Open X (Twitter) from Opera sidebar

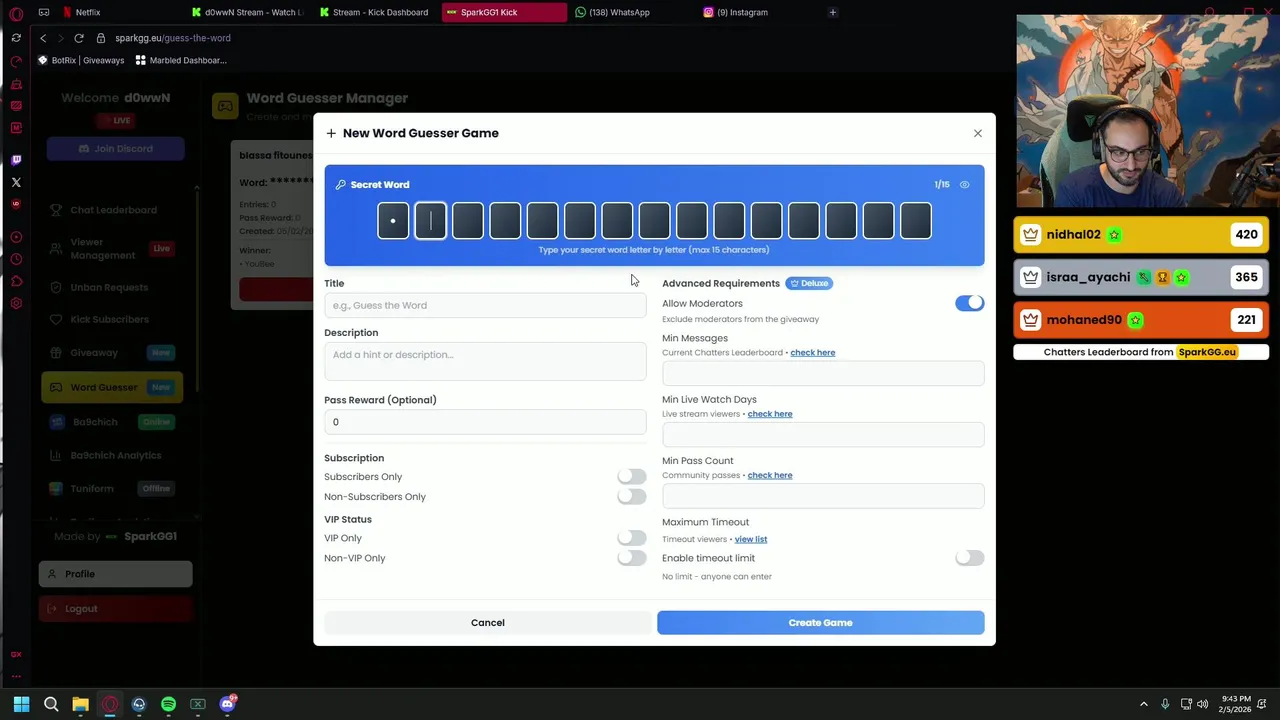point(16,182)
